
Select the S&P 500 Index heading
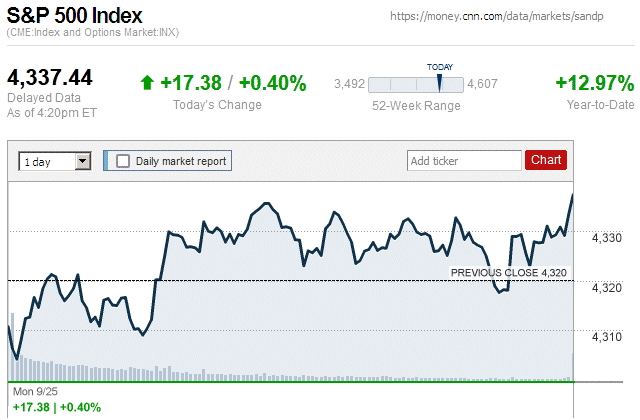74,16
